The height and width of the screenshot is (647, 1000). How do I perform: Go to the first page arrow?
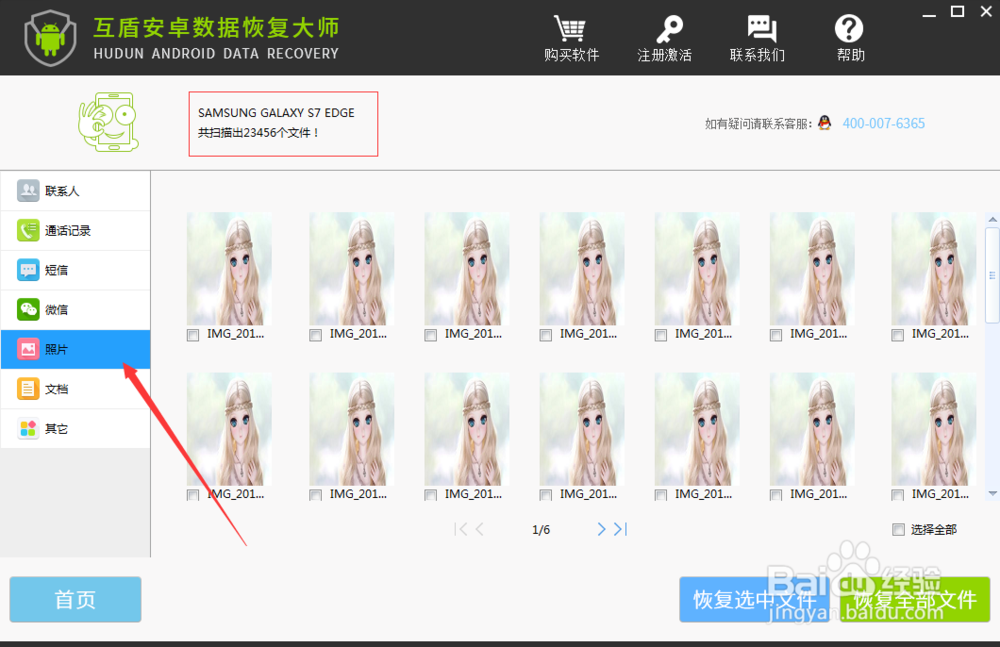coord(460,529)
